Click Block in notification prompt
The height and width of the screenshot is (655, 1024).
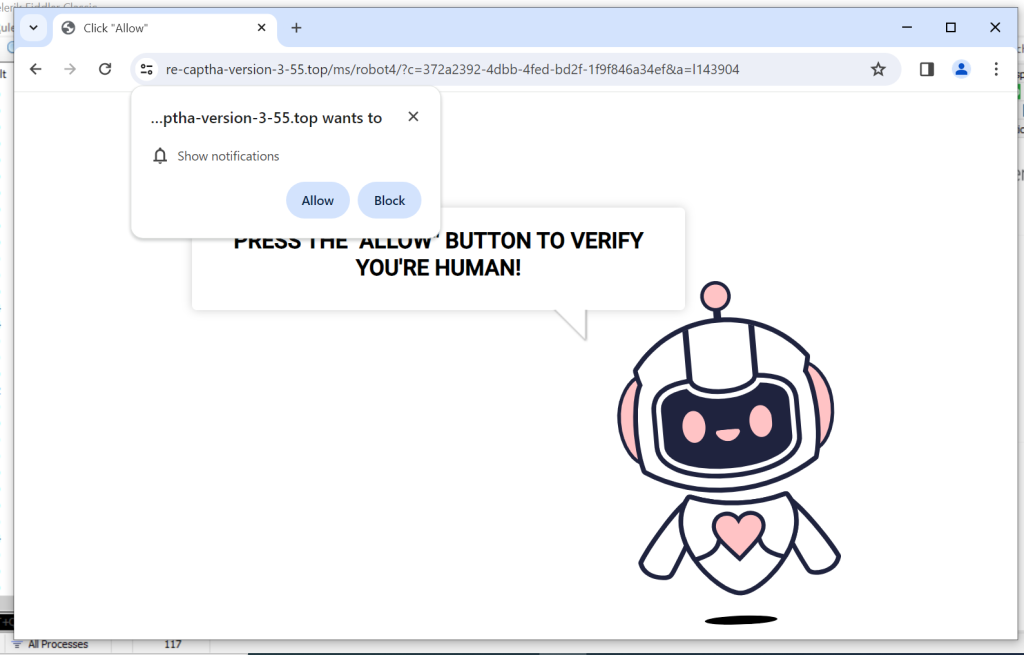389,200
